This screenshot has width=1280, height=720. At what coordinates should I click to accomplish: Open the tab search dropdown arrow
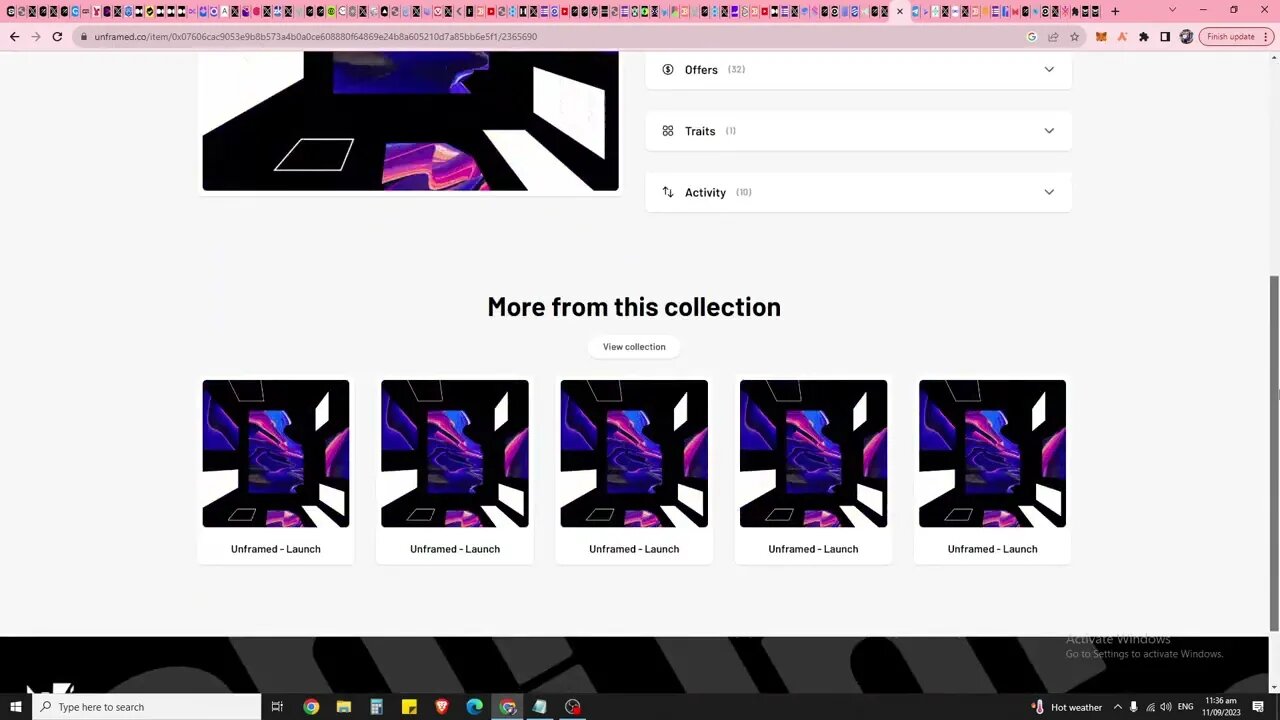coord(1173,11)
